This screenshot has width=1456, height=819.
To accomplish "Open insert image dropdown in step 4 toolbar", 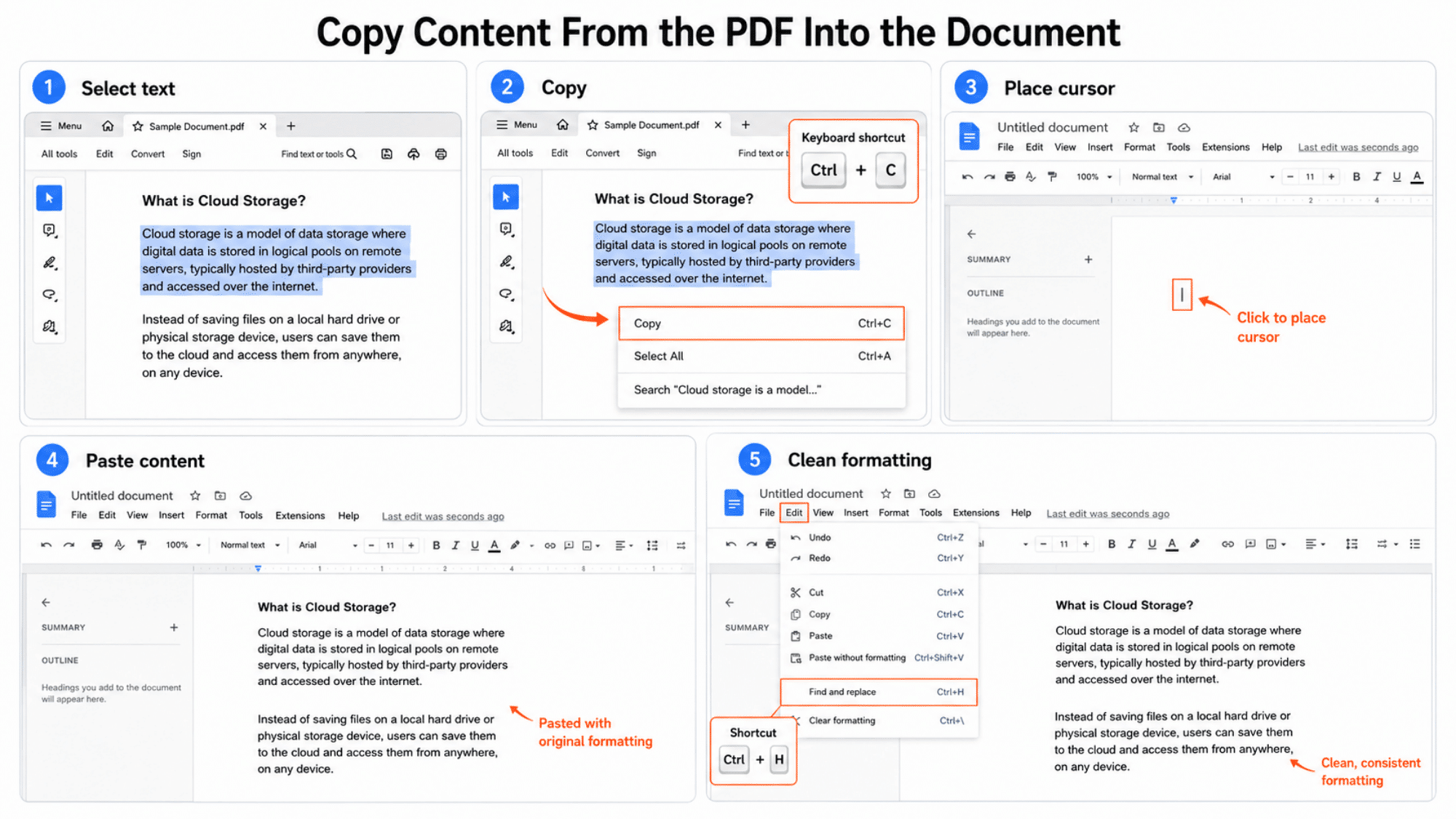I will pyautogui.click(x=590, y=545).
